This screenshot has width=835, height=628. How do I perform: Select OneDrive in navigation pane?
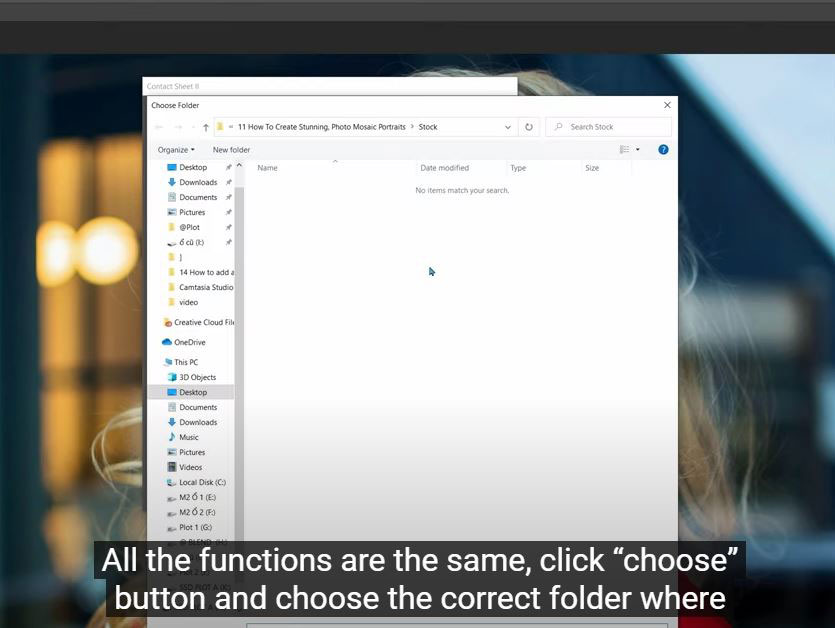pos(190,342)
